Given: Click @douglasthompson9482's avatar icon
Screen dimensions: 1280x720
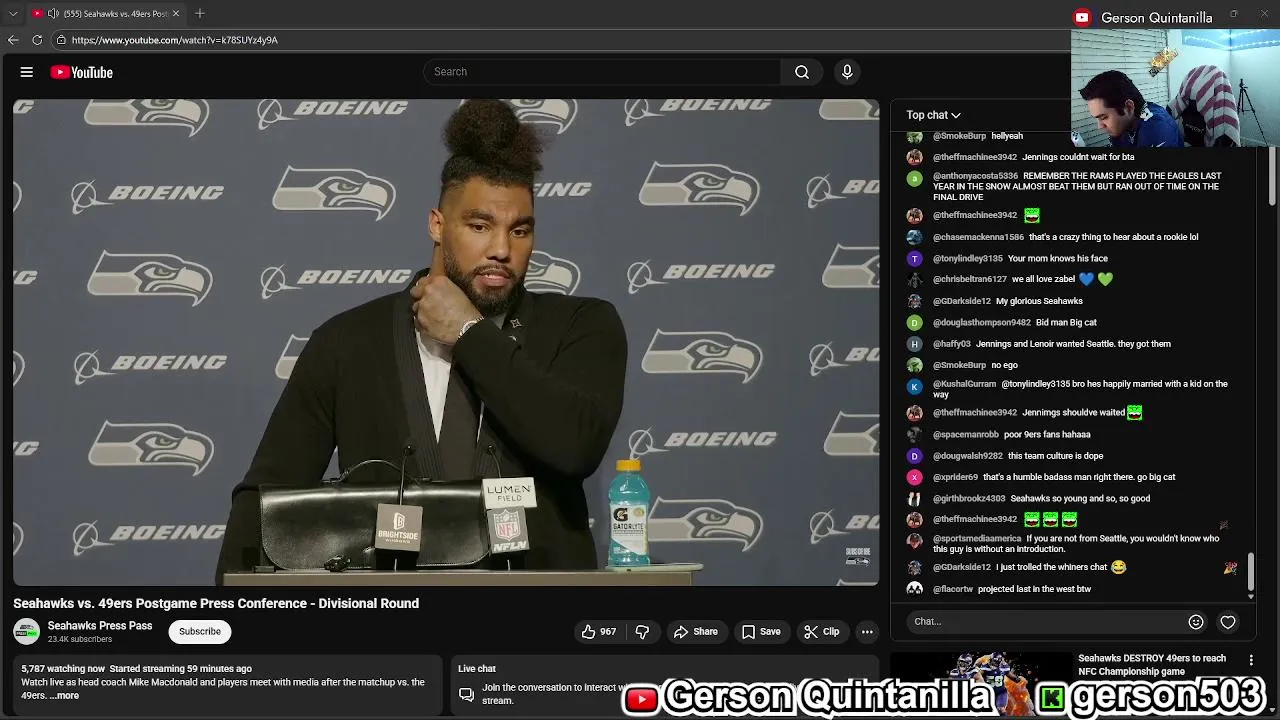Looking at the screenshot, I should (914, 322).
